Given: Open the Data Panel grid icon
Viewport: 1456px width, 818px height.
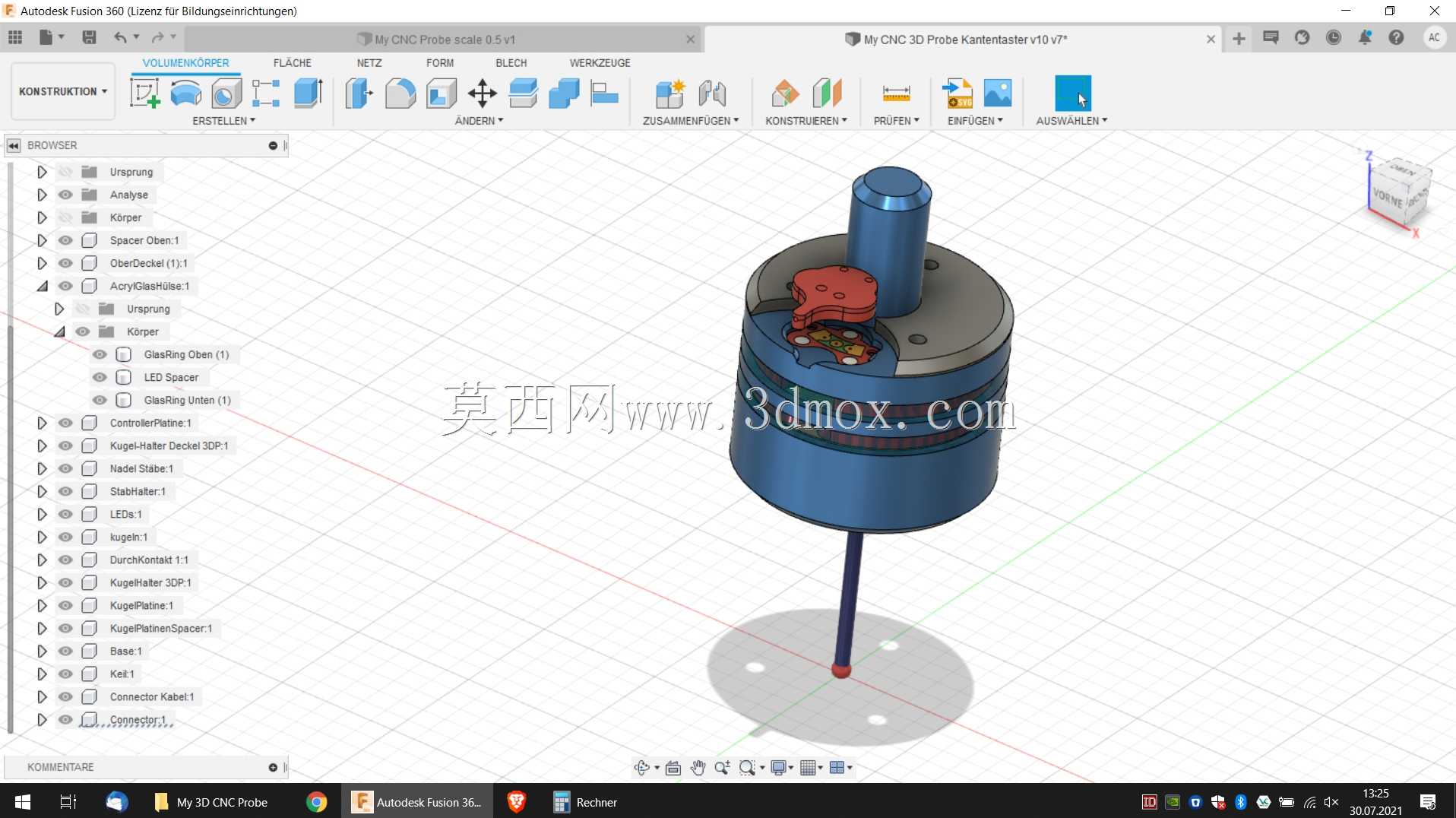Looking at the screenshot, I should (x=15, y=37).
